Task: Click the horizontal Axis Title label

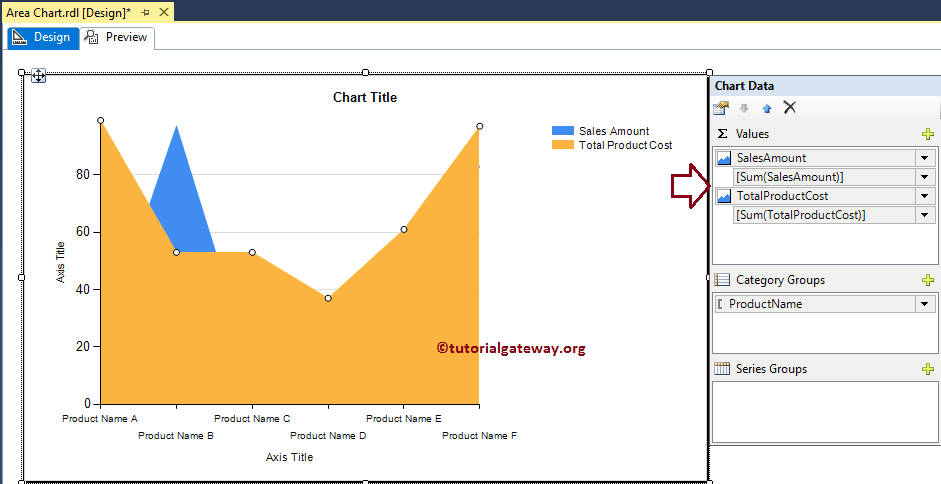Action: [x=289, y=457]
